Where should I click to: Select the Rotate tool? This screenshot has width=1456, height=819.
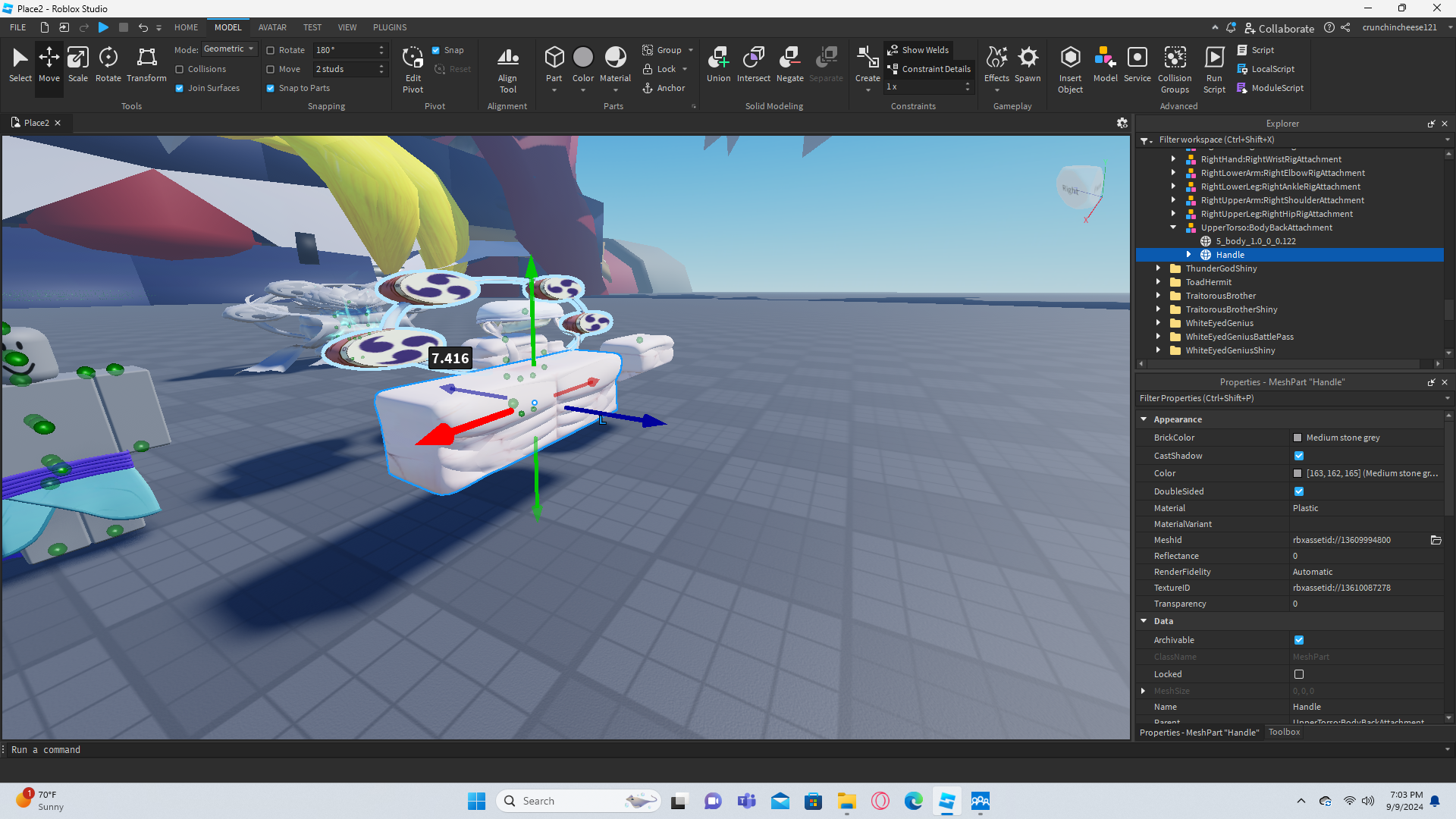tap(108, 64)
